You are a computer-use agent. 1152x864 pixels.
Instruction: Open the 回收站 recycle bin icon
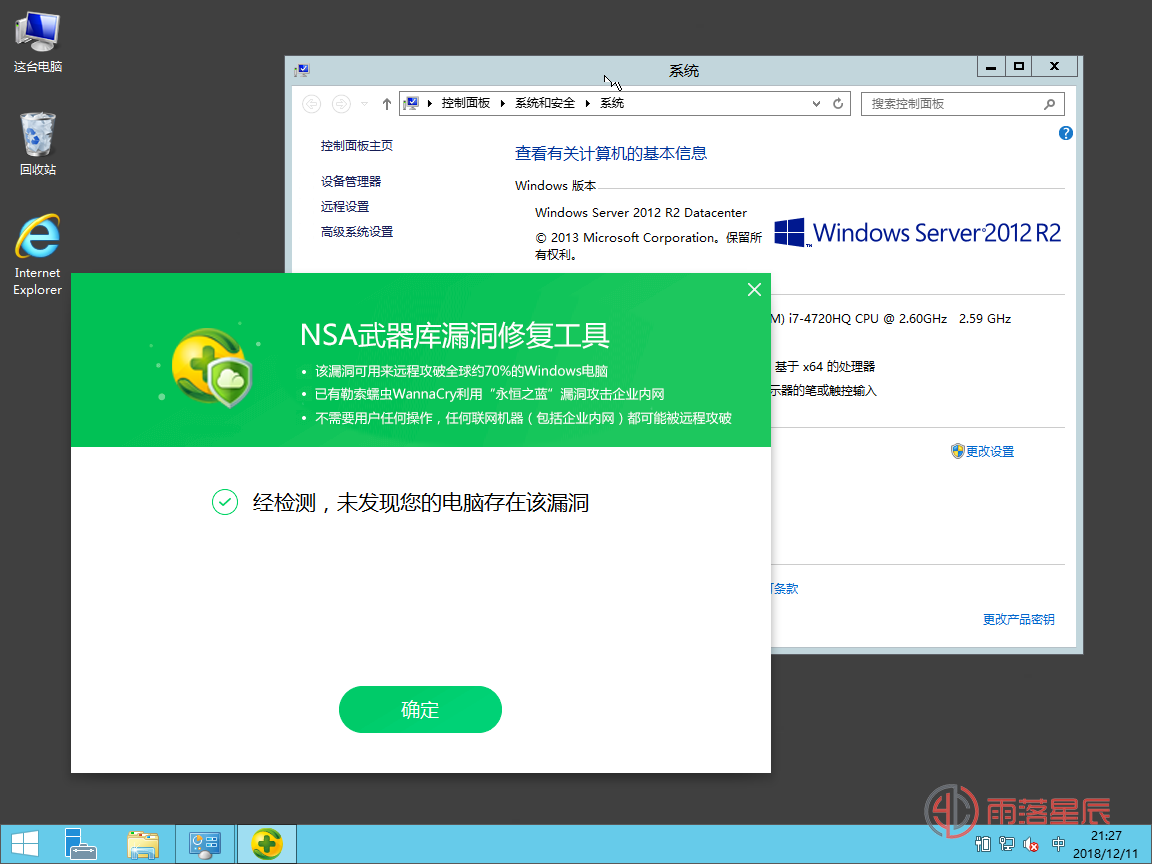click(37, 144)
